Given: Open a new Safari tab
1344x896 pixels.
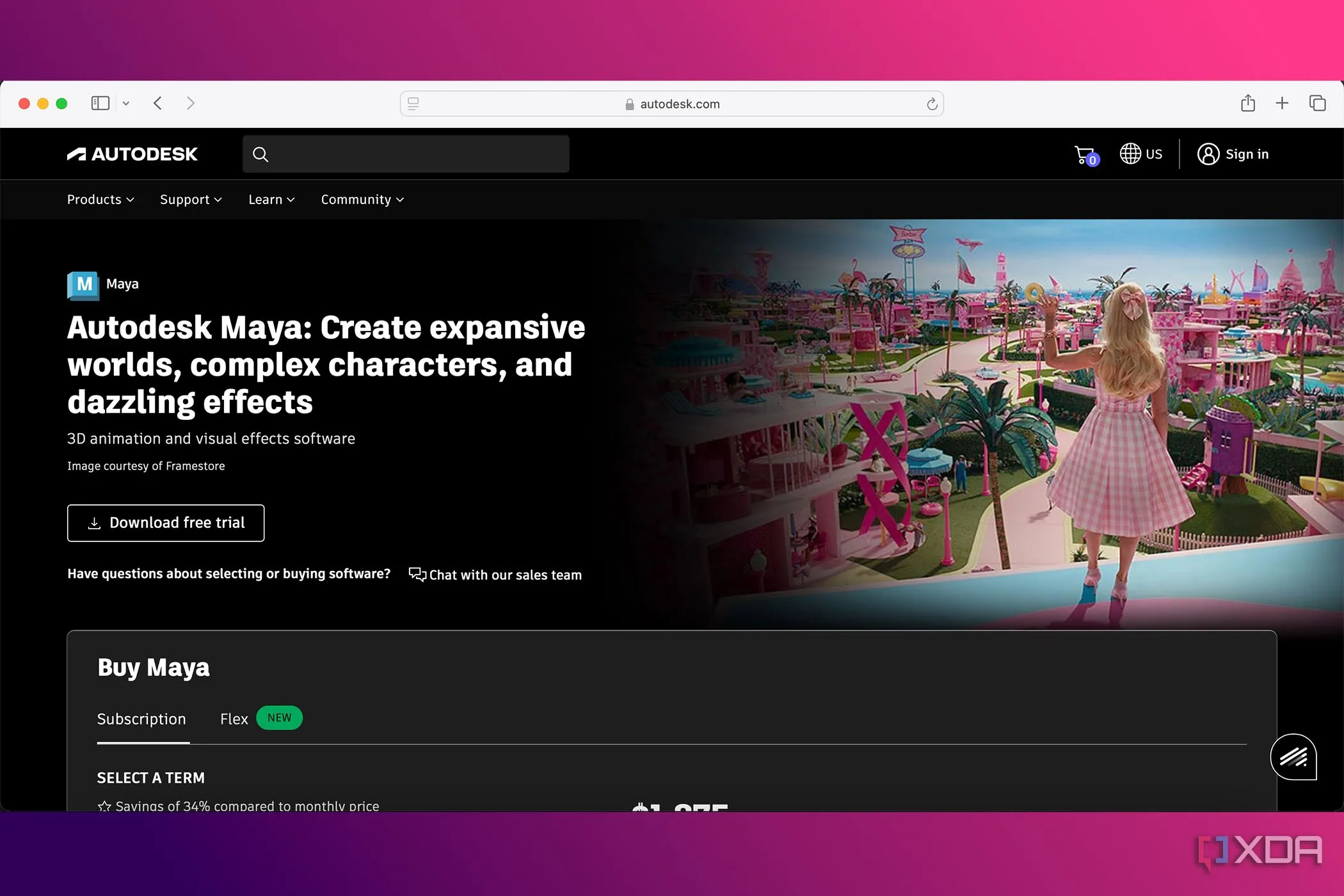Looking at the screenshot, I should coord(1282,103).
